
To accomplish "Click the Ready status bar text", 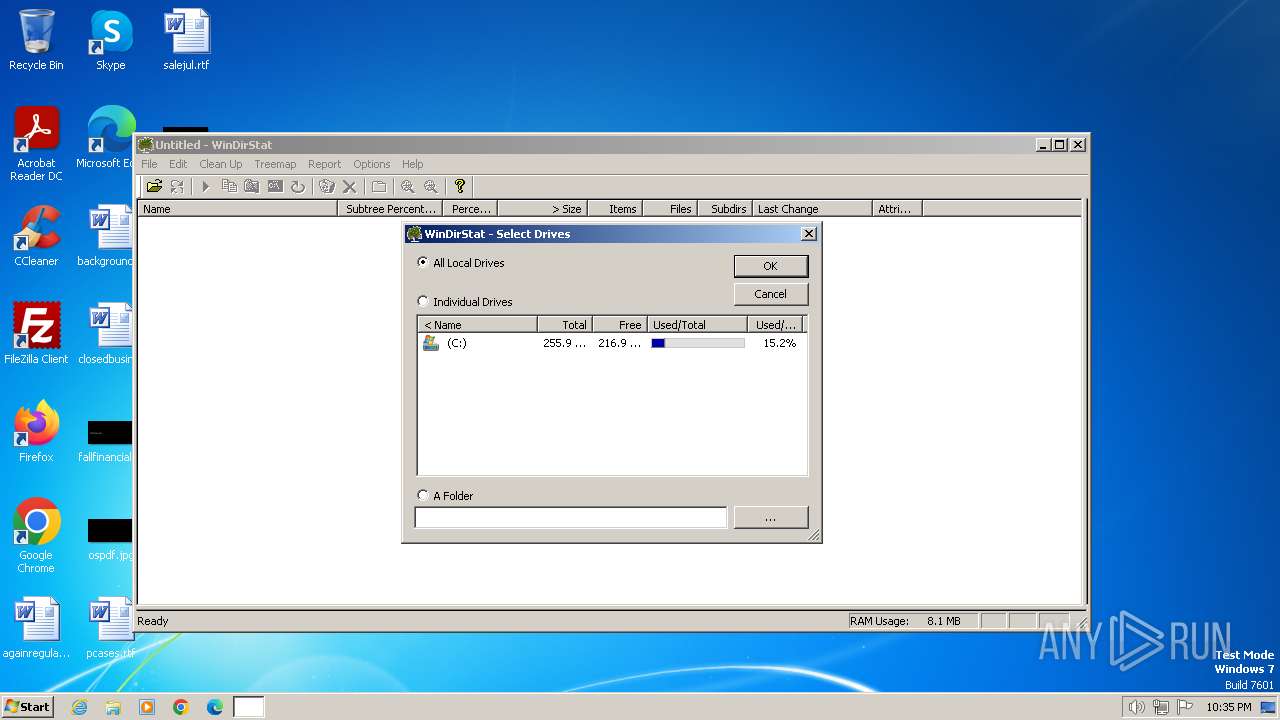I will click(153, 621).
